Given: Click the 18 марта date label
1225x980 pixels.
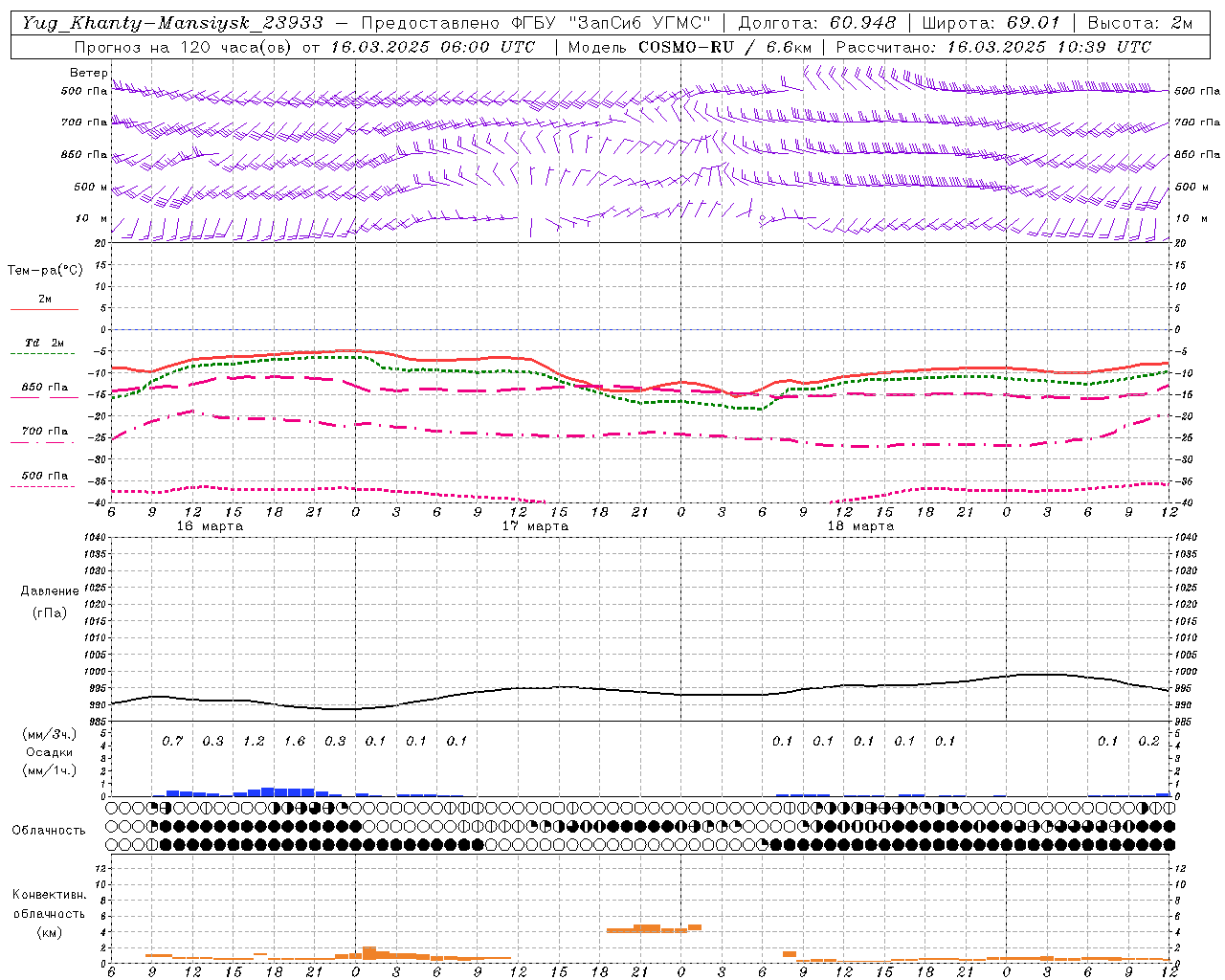Looking at the screenshot, I should click(860, 526).
